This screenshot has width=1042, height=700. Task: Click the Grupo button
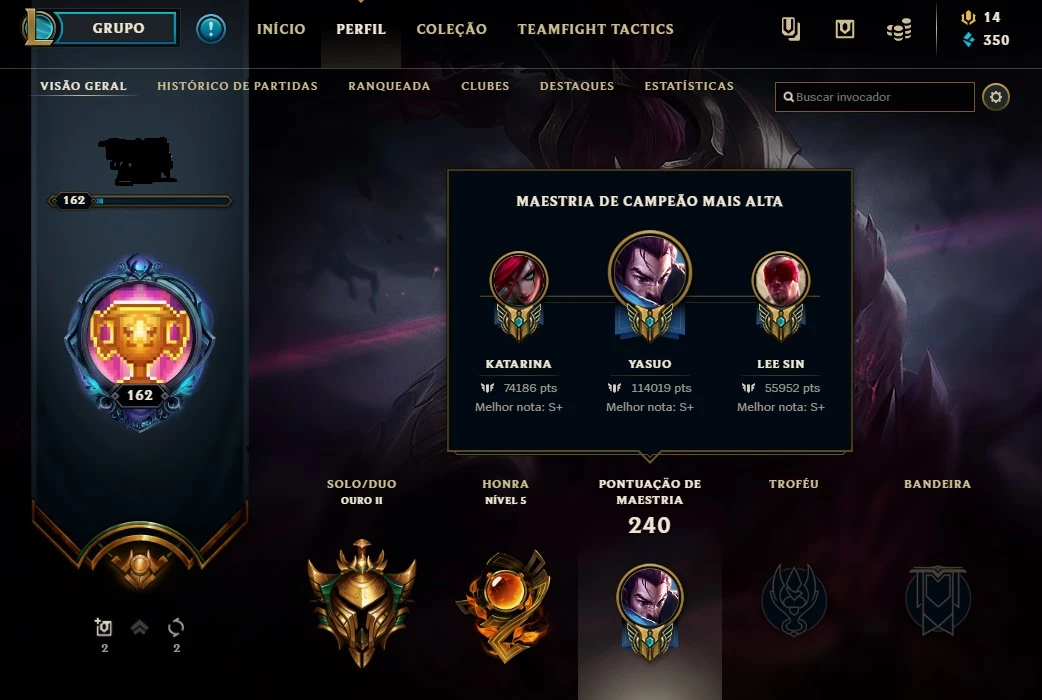tap(118, 28)
